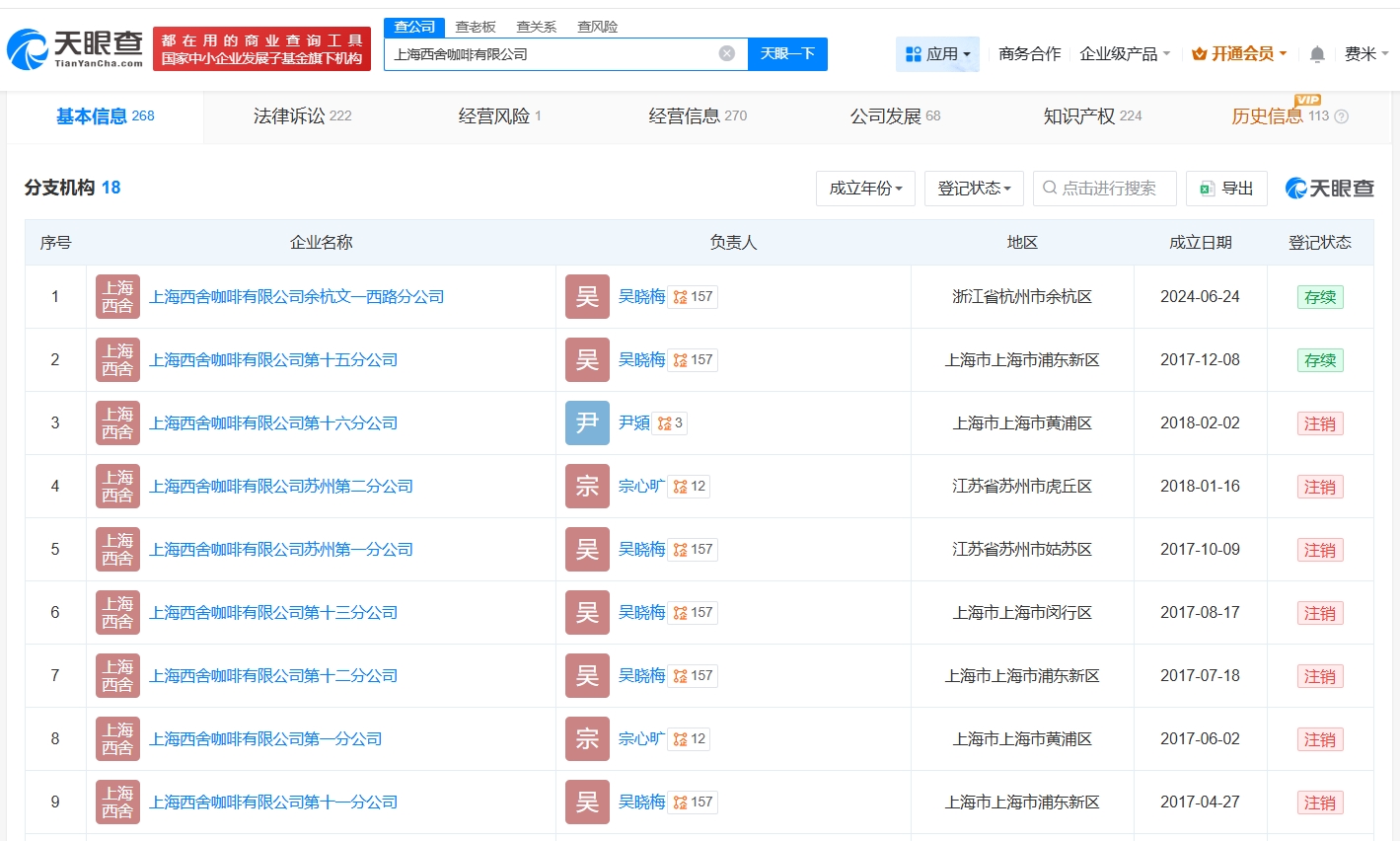
Task: Click 上海西舍 logo for 苏州第二分公司
Action: [117, 487]
